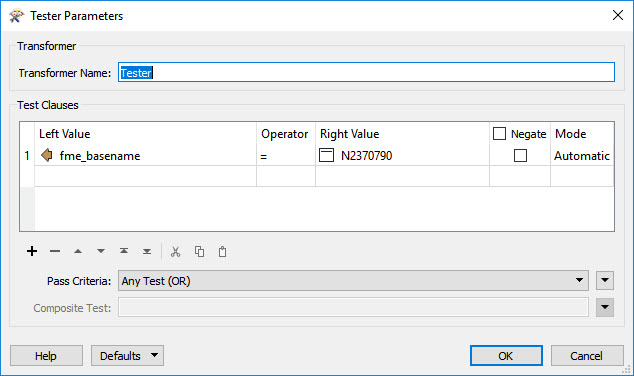Image resolution: width=634 pixels, height=376 pixels.
Task: Copy the selected clause
Action: tap(199, 251)
